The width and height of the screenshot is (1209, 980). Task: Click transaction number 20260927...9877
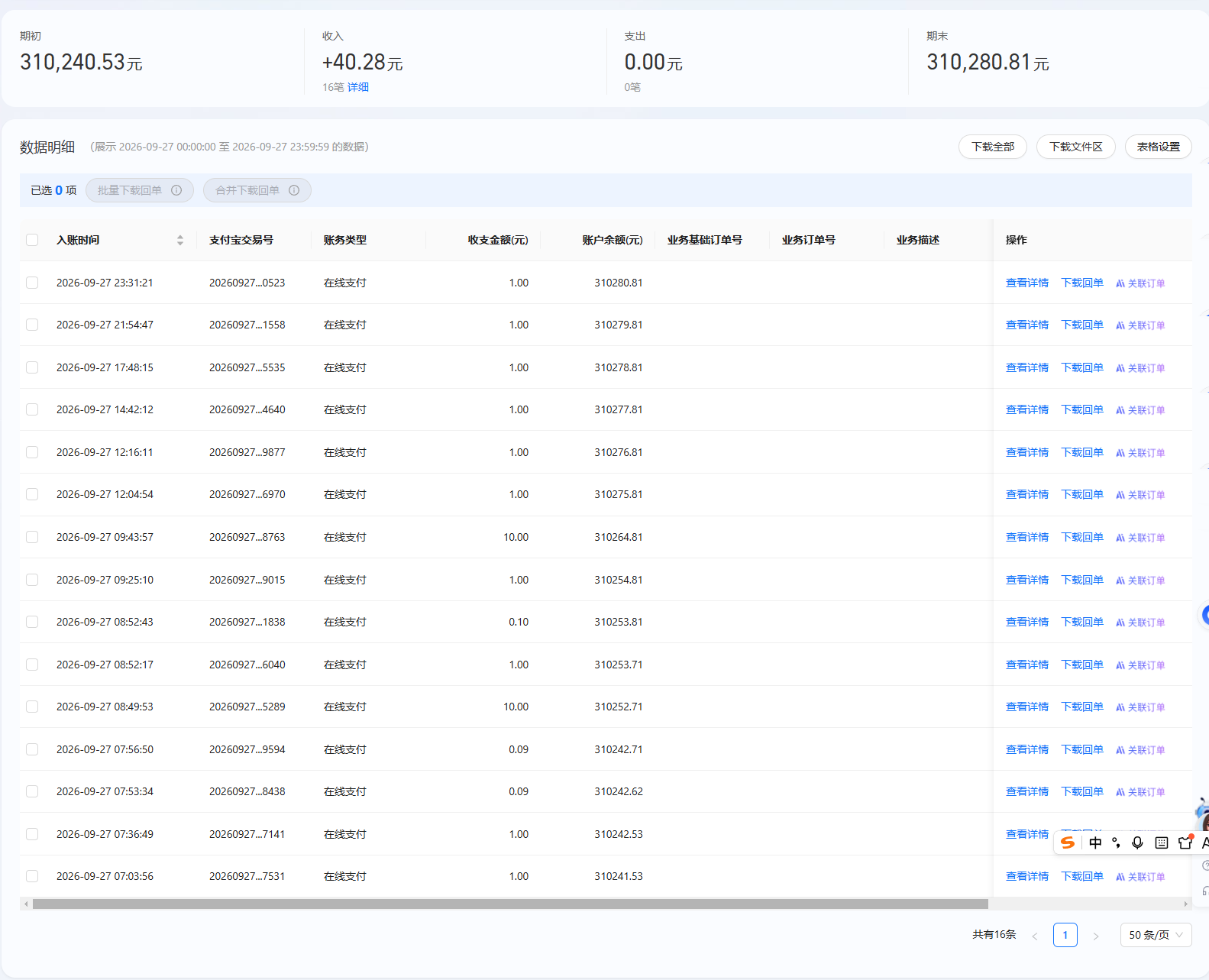(247, 452)
